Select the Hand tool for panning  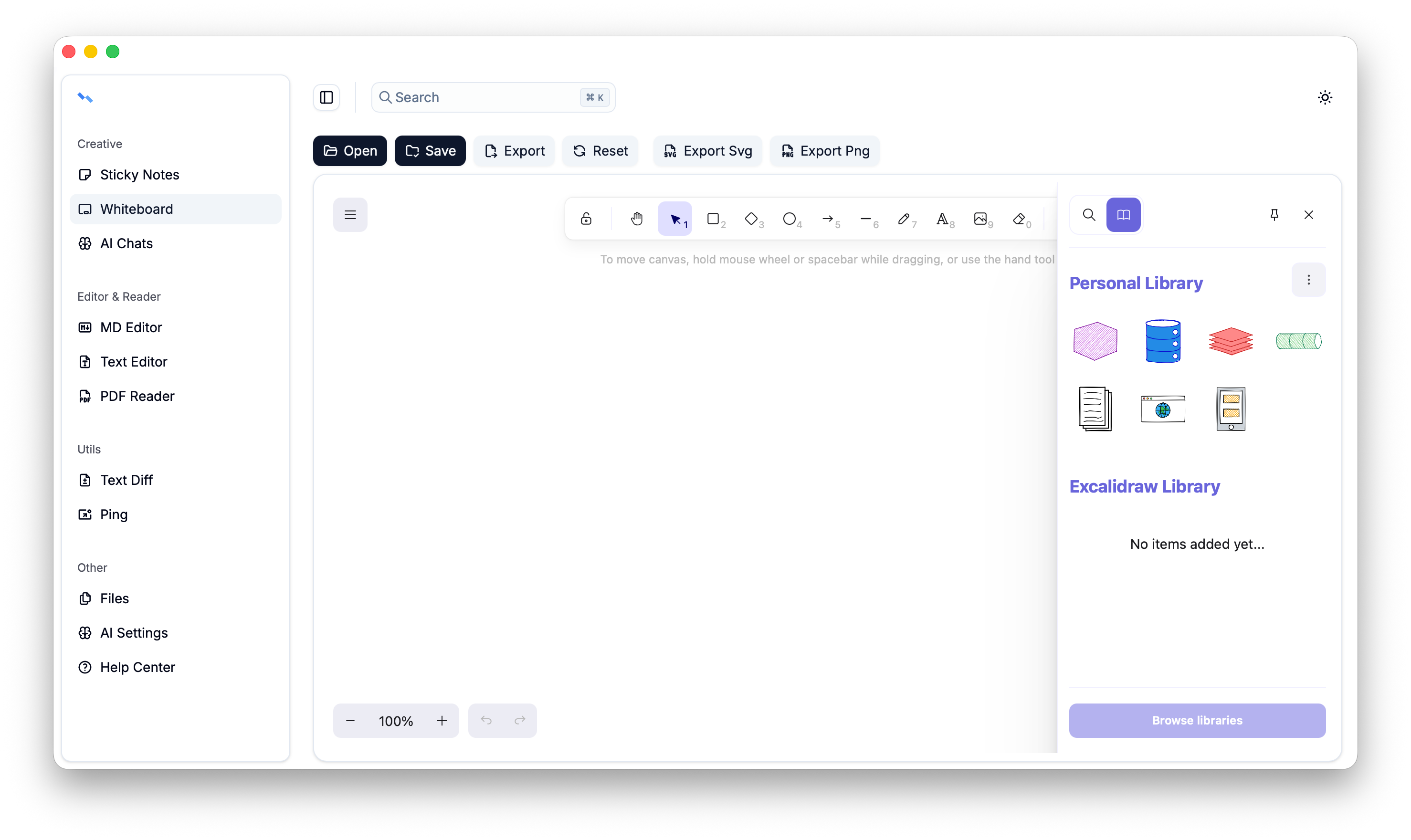coord(636,219)
